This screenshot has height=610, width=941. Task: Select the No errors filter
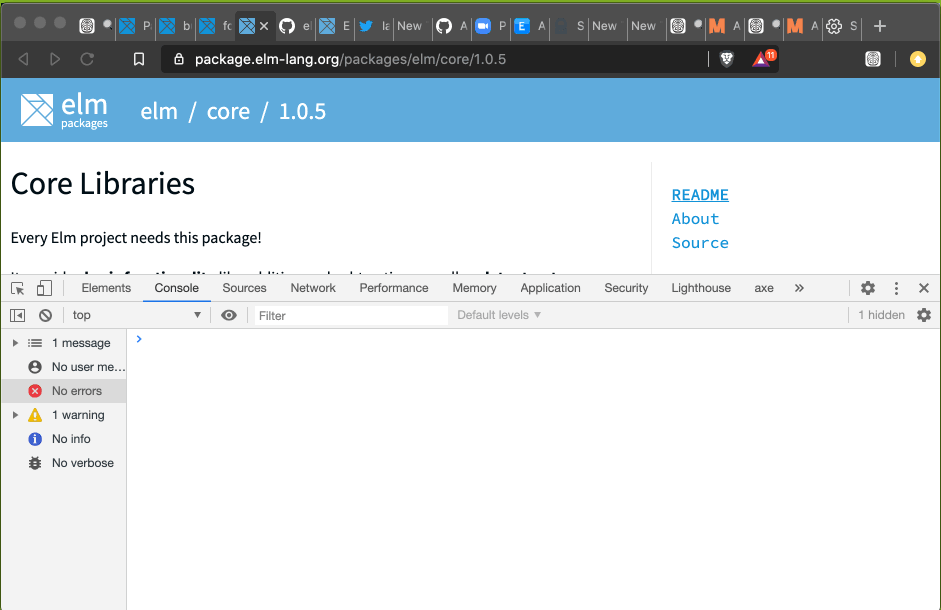pos(64,391)
